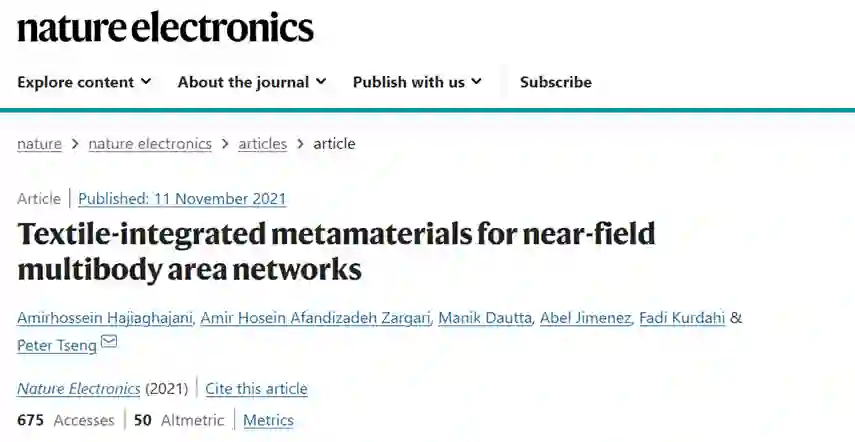Open the About the journal dropdown
This screenshot has width=855, height=442.
[x=251, y=82]
